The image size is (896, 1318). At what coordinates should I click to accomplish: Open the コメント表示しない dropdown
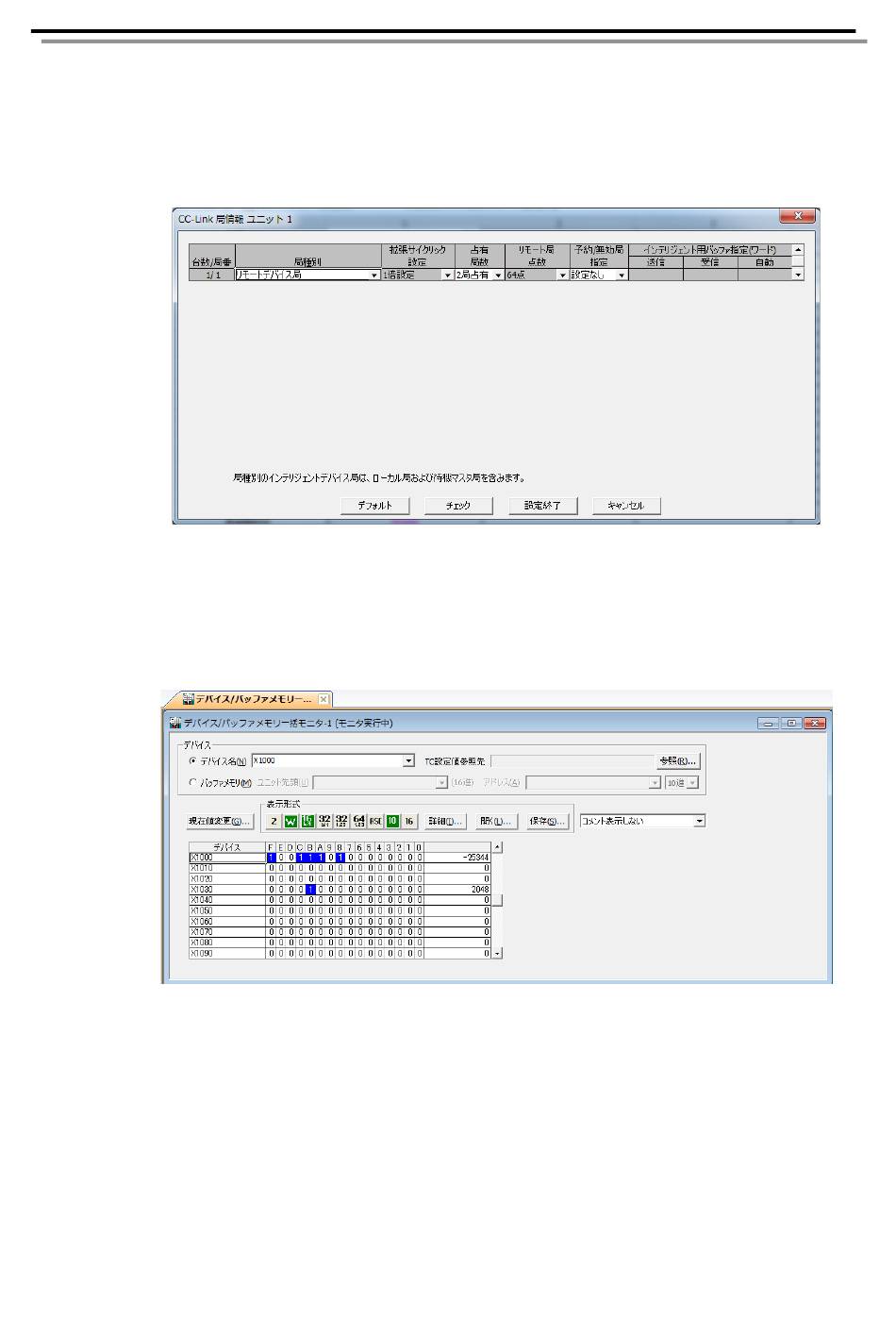click(x=699, y=821)
